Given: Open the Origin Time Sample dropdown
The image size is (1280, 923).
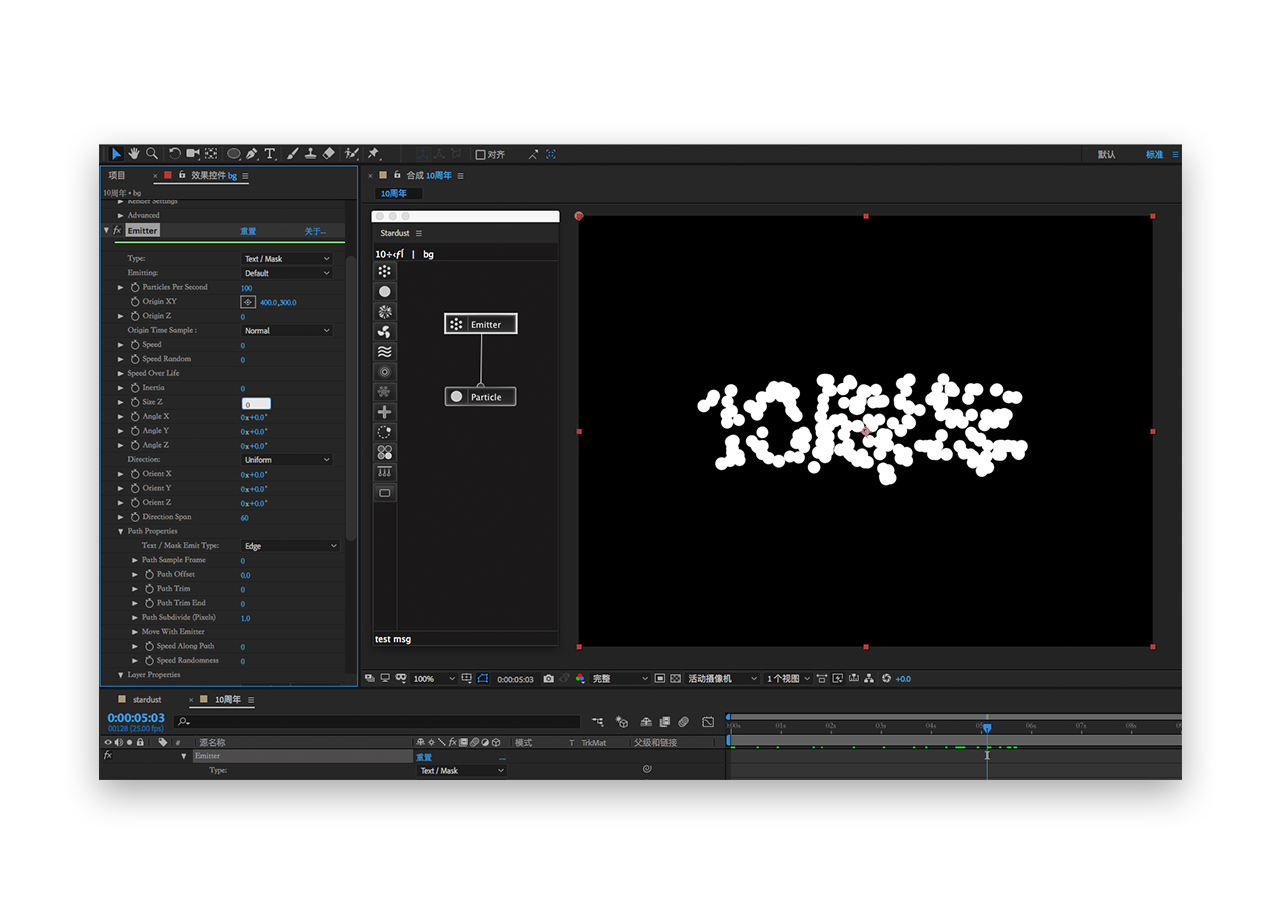Looking at the screenshot, I should pyautogui.click(x=287, y=330).
